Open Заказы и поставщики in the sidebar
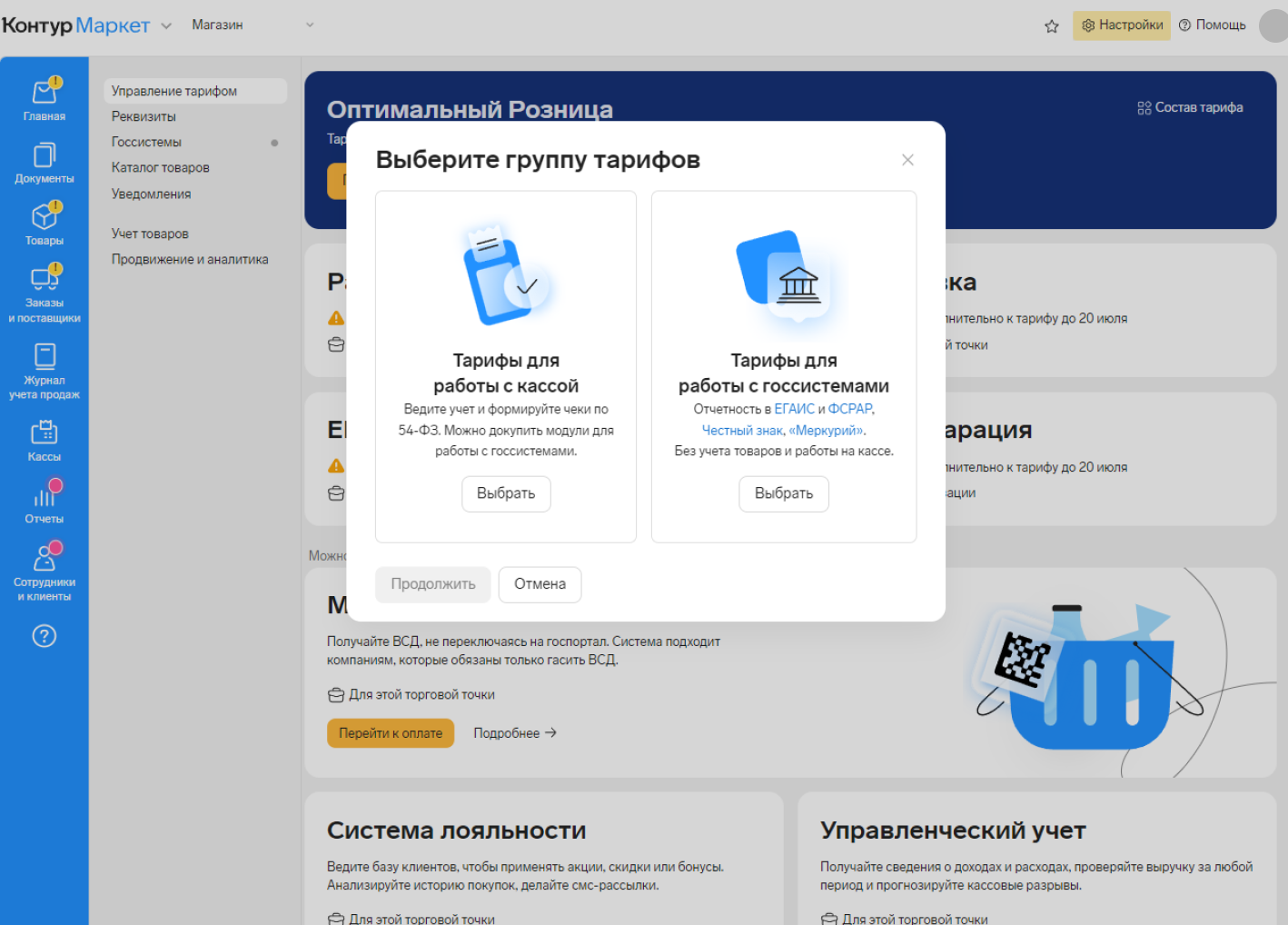The width and height of the screenshot is (1288, 925). (x=45, y=294)
